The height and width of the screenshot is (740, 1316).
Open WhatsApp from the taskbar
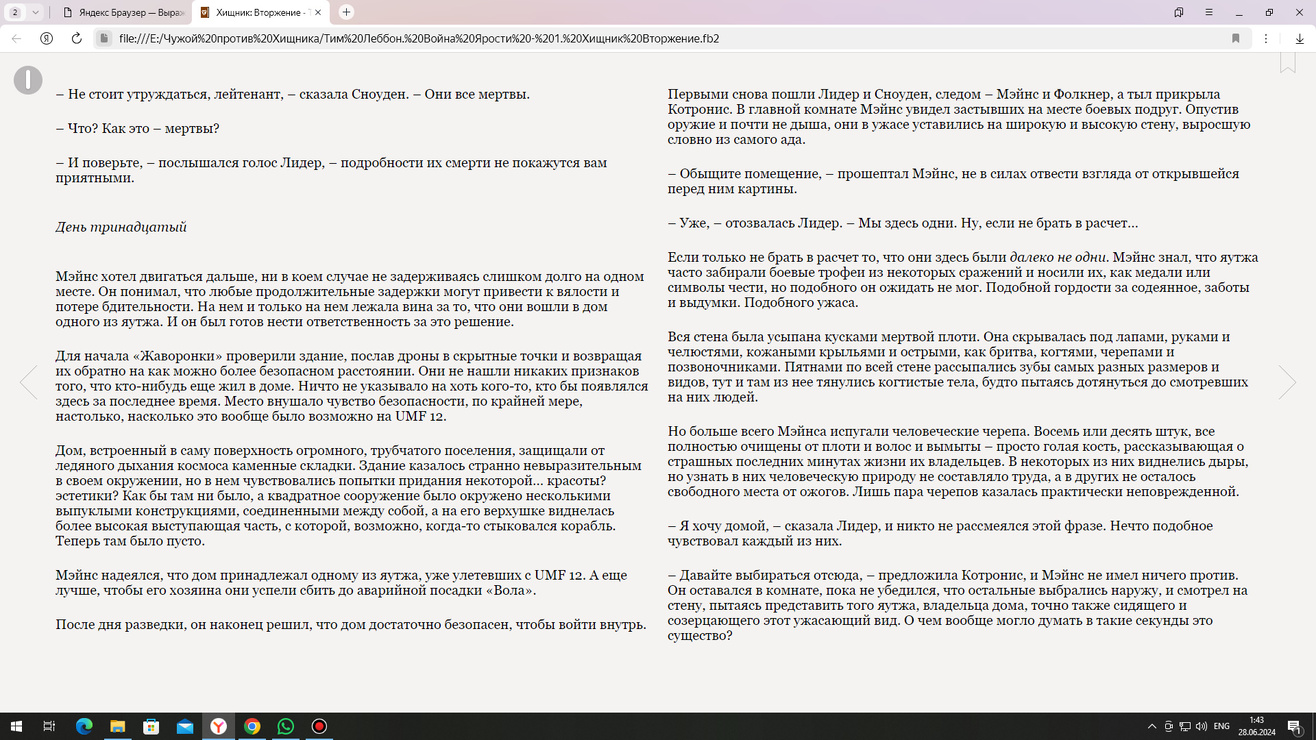coord(286,726)
